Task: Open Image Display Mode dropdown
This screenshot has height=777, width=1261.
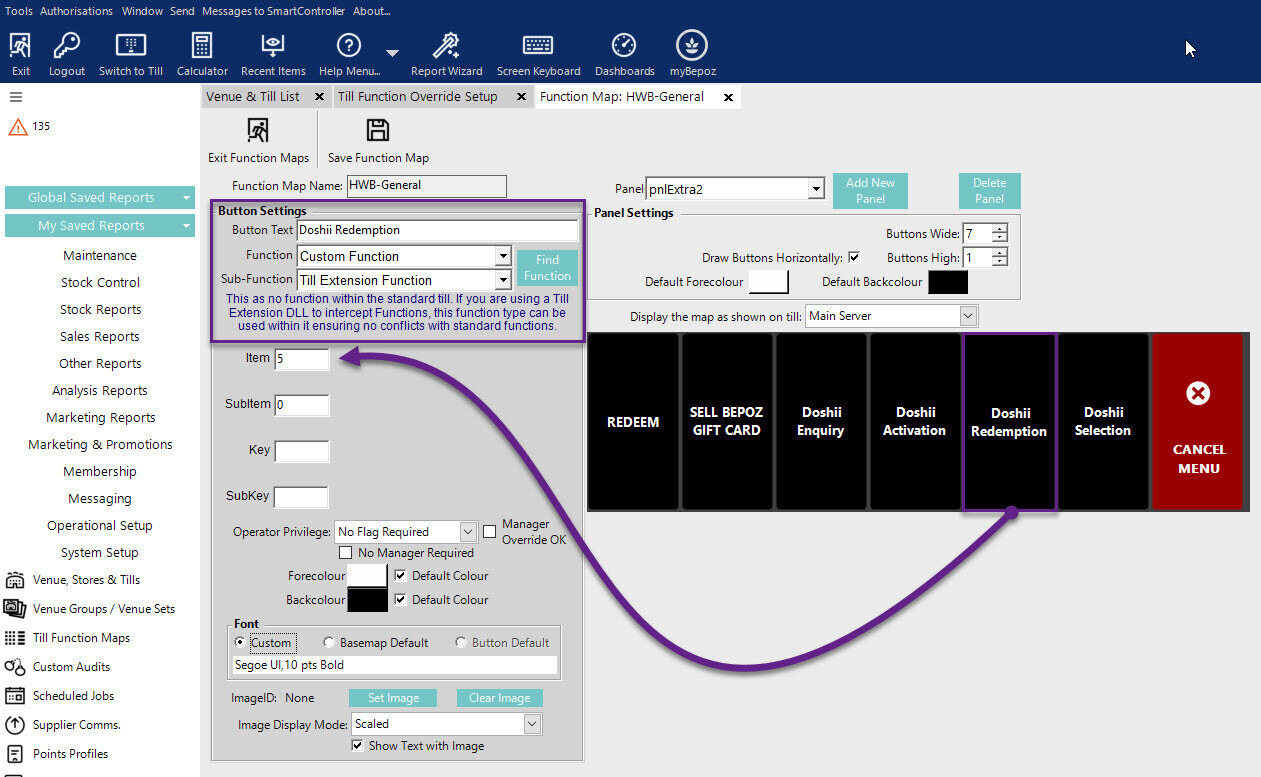Action: [x=532, y=724]
